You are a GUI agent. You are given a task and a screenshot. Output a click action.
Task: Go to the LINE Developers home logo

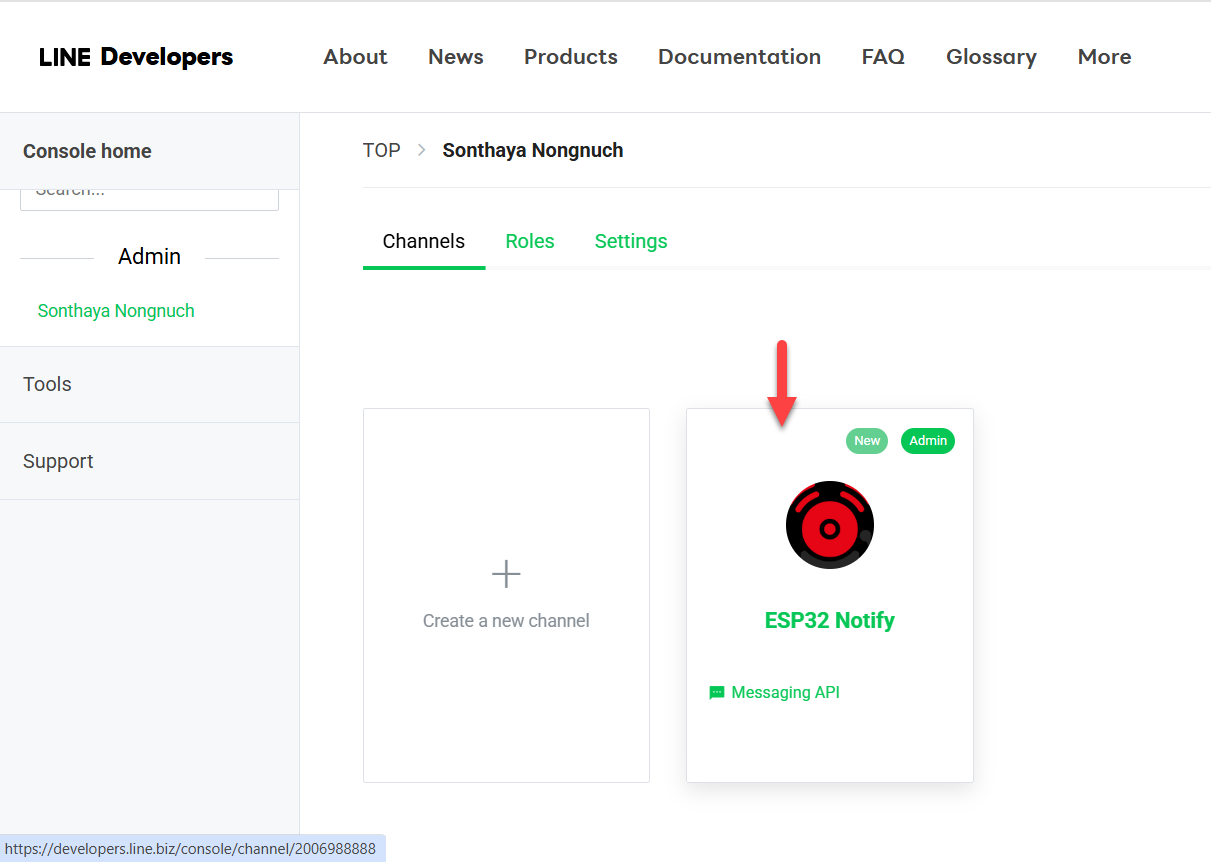pyautogui.click(x=136, y=57)
